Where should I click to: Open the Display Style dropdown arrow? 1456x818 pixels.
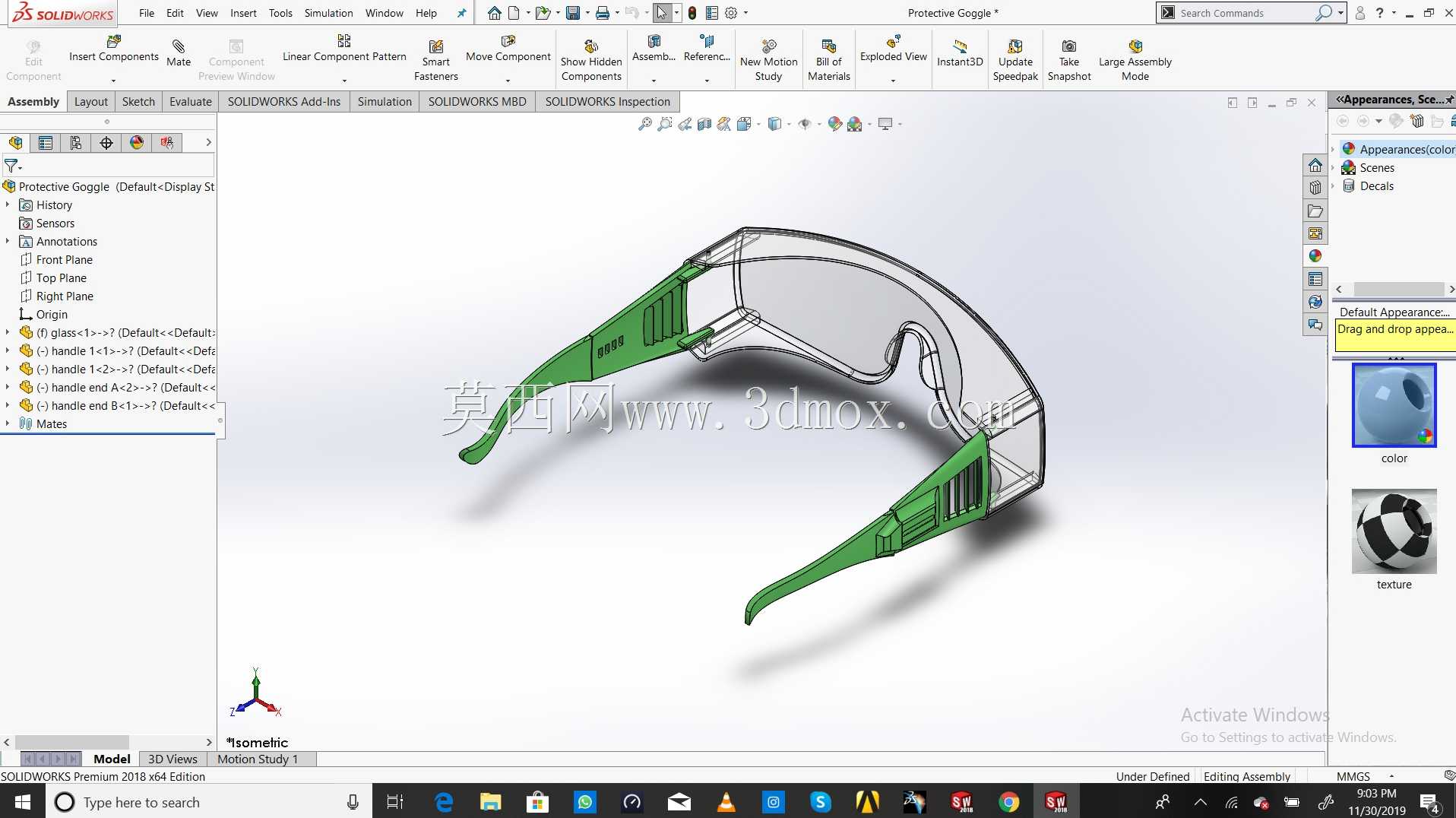(x=789, y=124)
